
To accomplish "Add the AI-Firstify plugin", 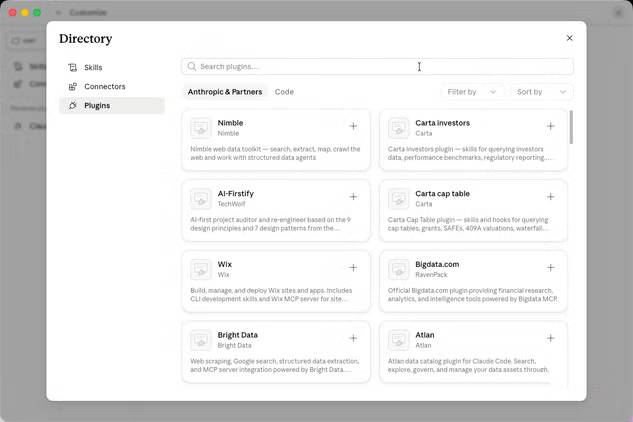I will [353, 197].
